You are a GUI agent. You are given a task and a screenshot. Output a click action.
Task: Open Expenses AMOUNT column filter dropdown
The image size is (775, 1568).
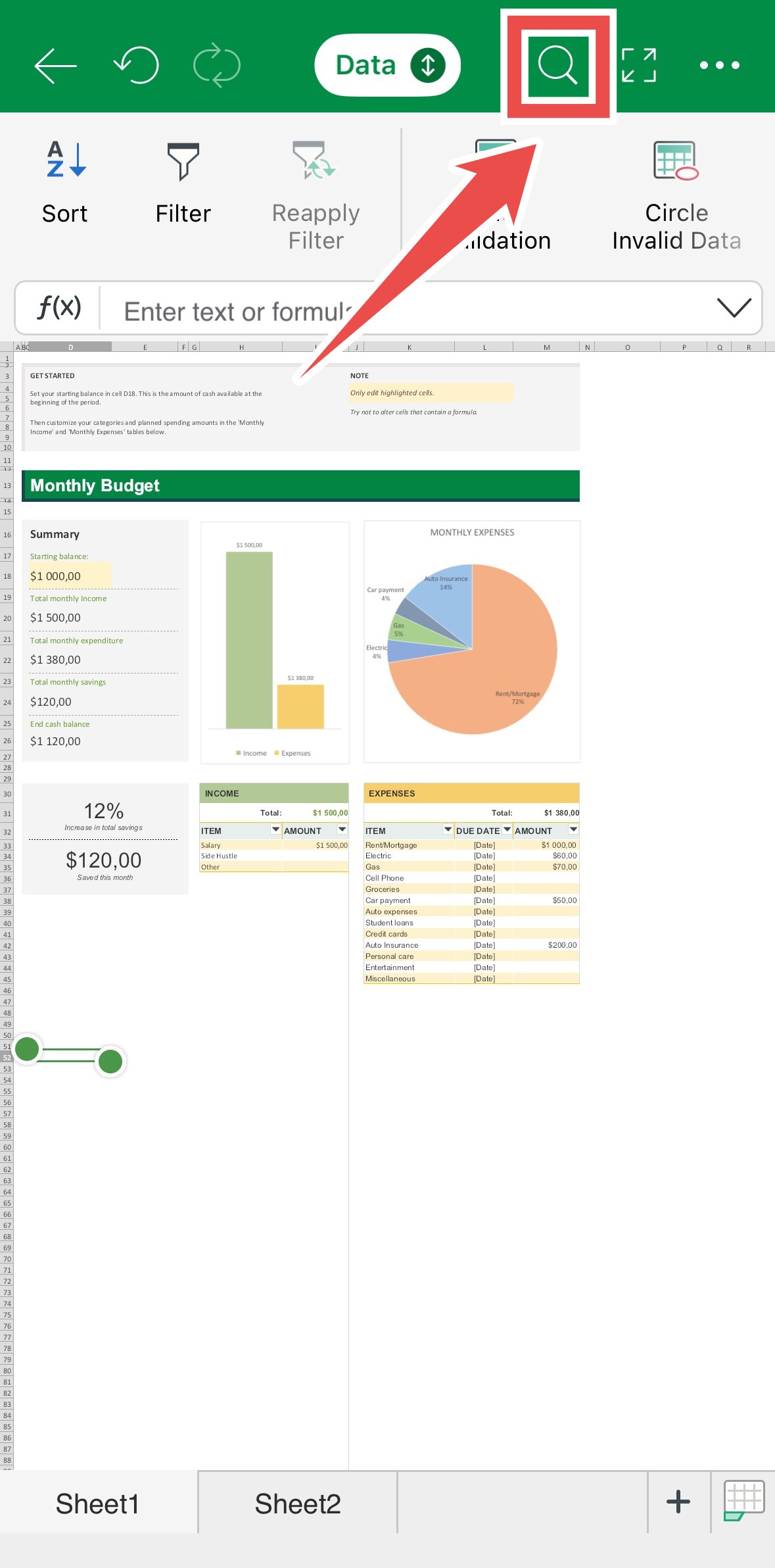[x=573, y=829]
